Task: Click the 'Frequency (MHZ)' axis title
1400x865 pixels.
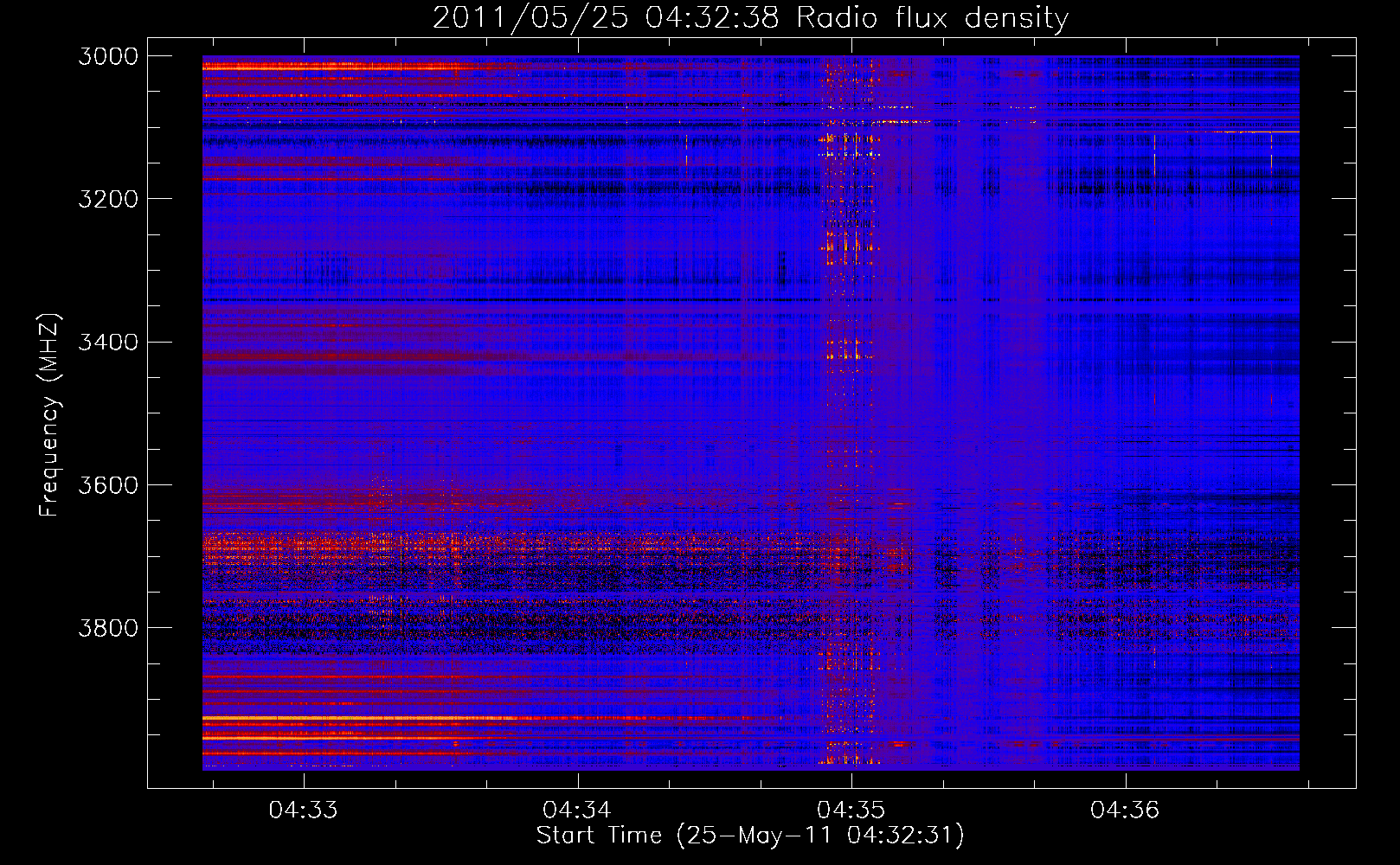Action: [49, 415]
